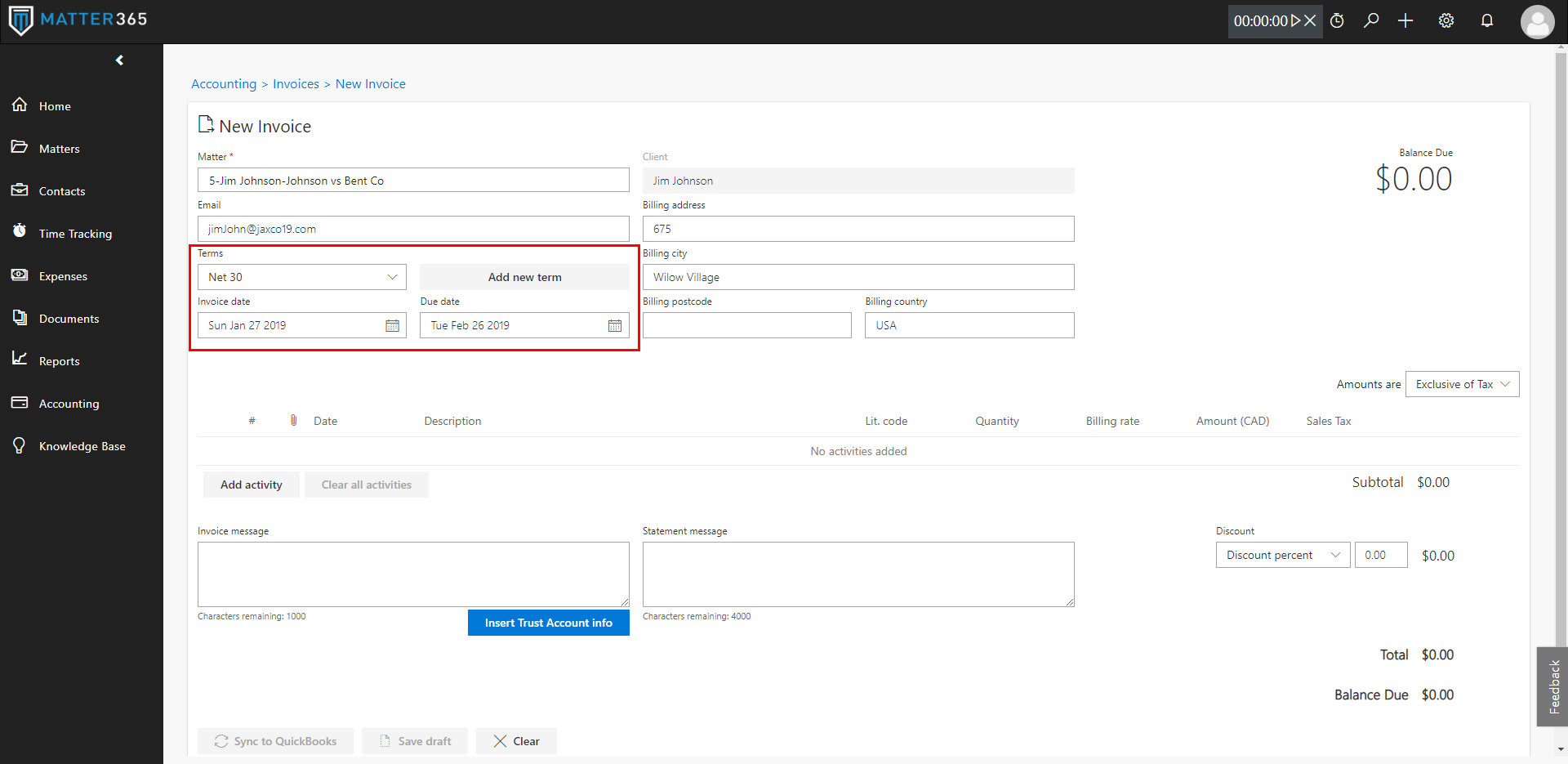Open Time Tracking in the sidebar

click(75, 234)
